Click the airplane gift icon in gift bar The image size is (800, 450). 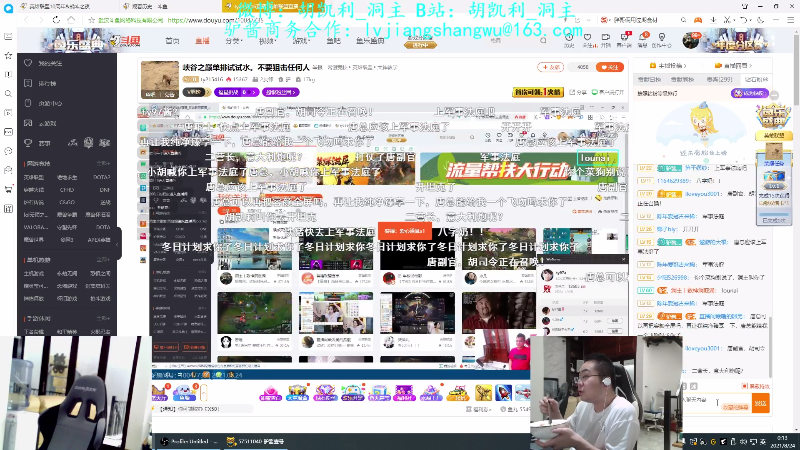(522, 392)
